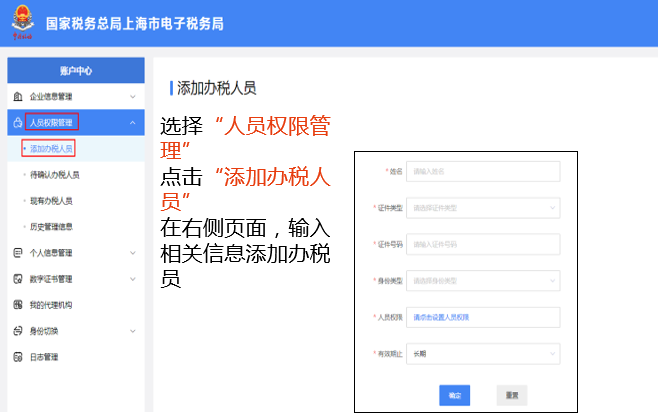658x413 pixels.
Task: Open the 身份类型 dropdown
Action: (x=482, y=280)
